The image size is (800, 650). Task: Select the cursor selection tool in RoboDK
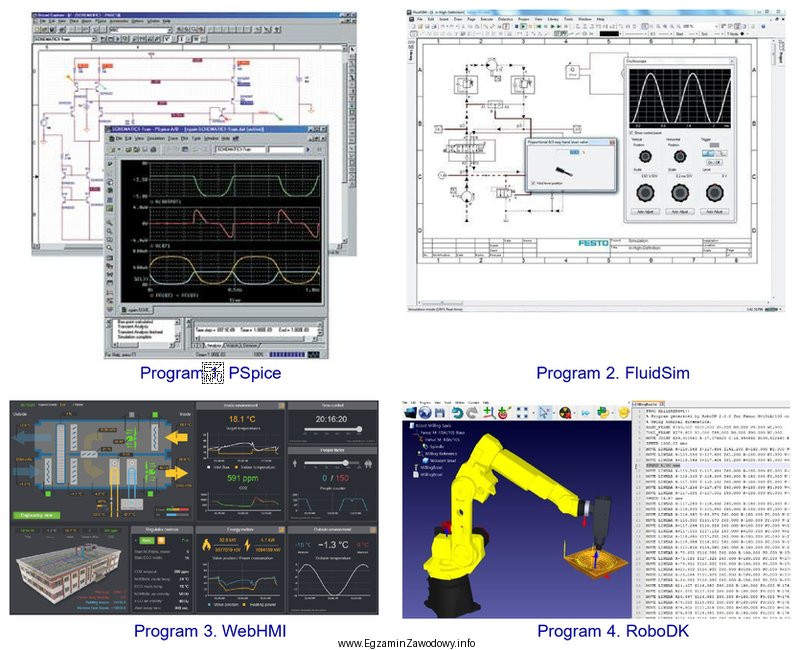(x=544, y=412)
